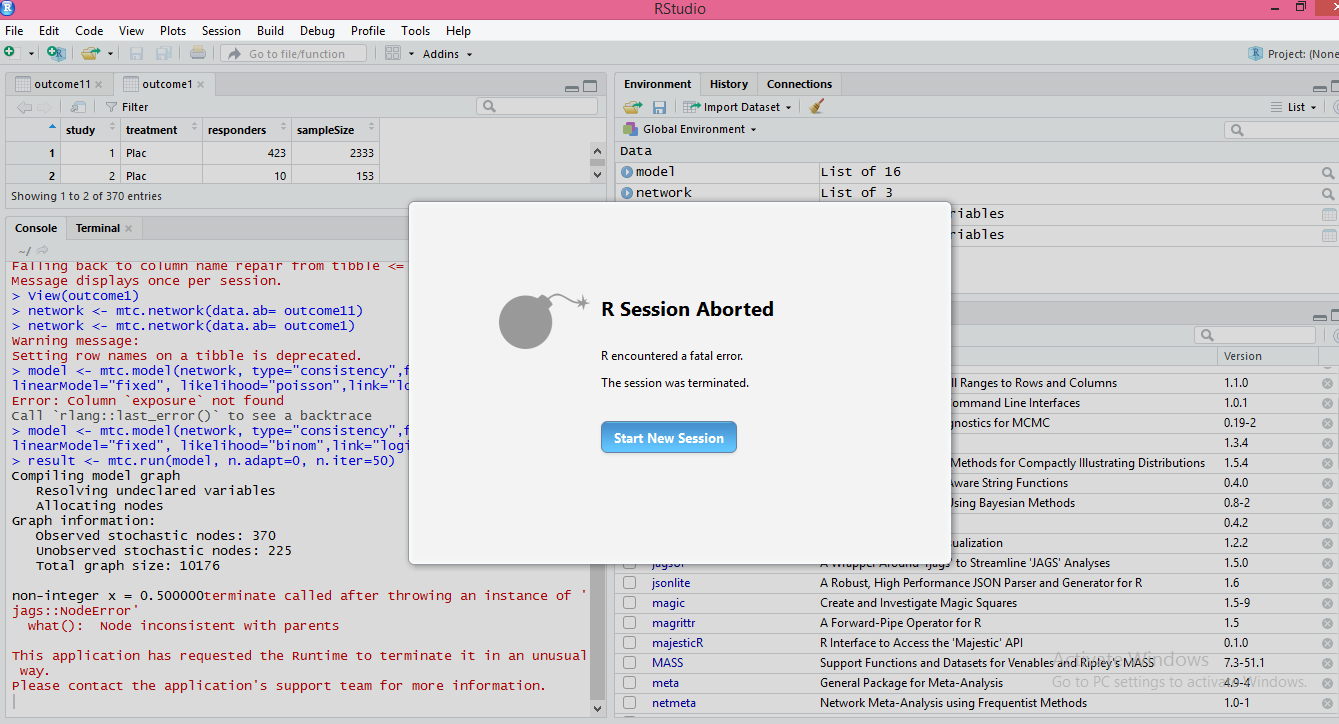
Task: Minimize the data viewer pane
Action: [571, 87]
